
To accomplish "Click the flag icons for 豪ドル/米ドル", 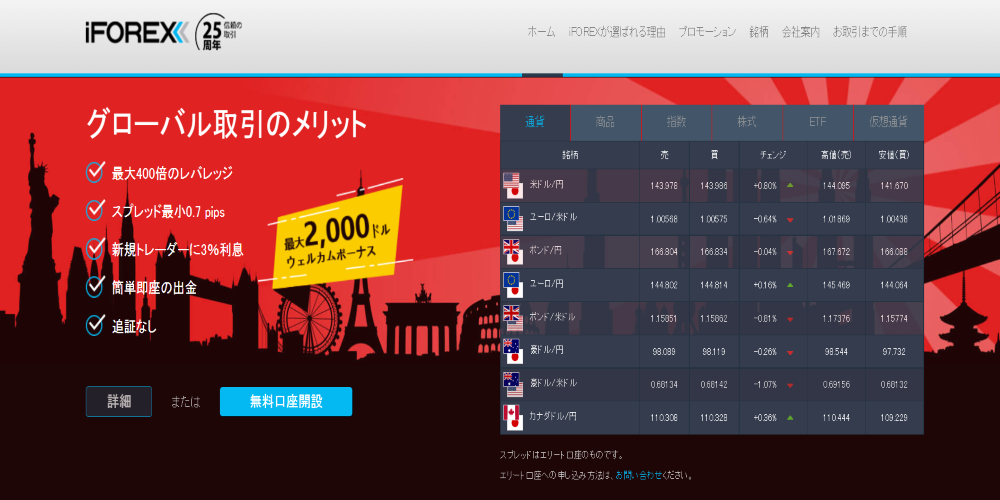I will click(x=513, y=385).
